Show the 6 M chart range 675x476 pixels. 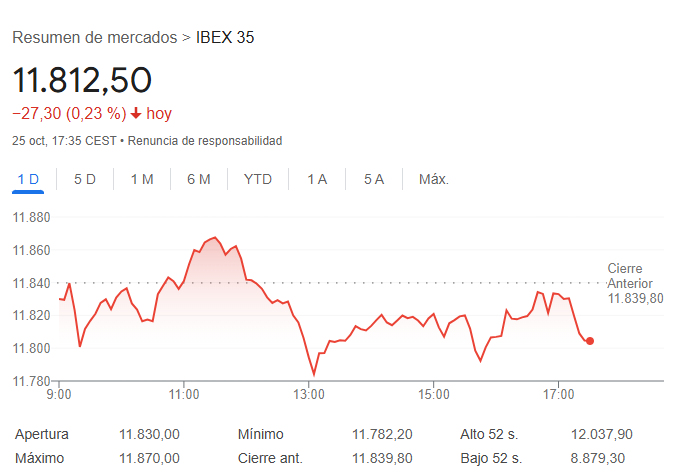(x=199, y=179)
